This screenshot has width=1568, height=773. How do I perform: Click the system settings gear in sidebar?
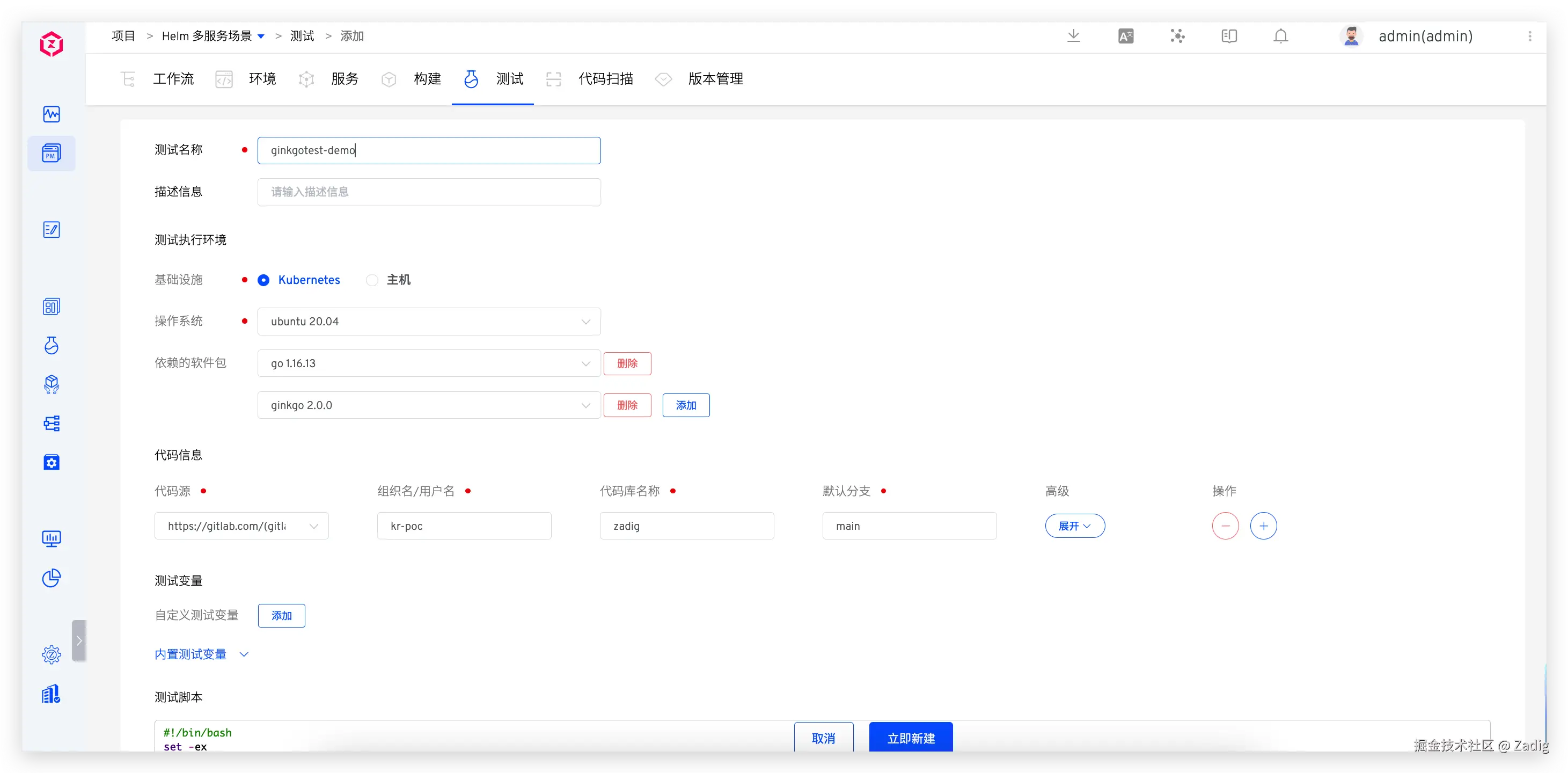point(51,655)
